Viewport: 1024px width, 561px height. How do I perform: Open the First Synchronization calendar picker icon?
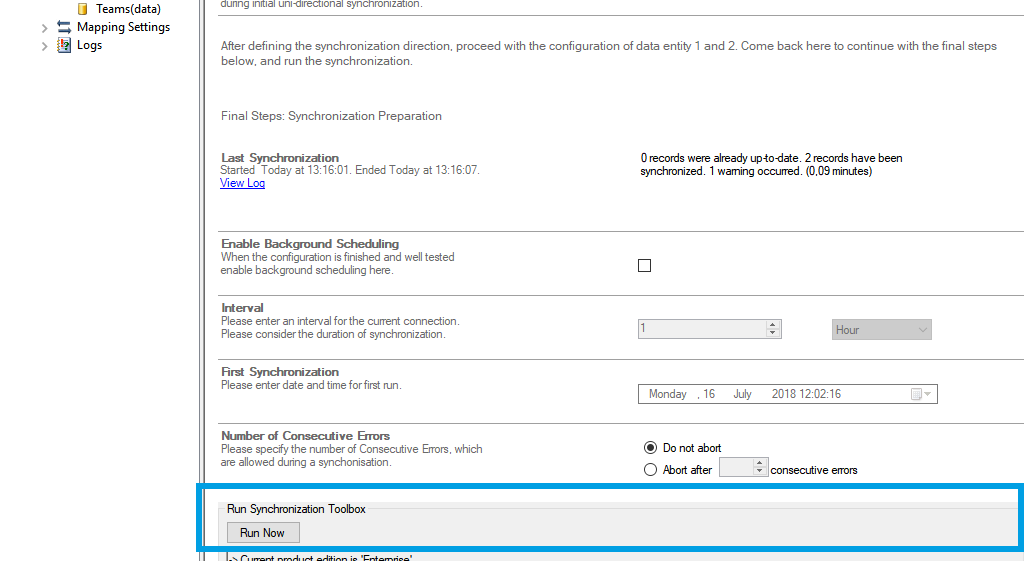tap(916, 394)
